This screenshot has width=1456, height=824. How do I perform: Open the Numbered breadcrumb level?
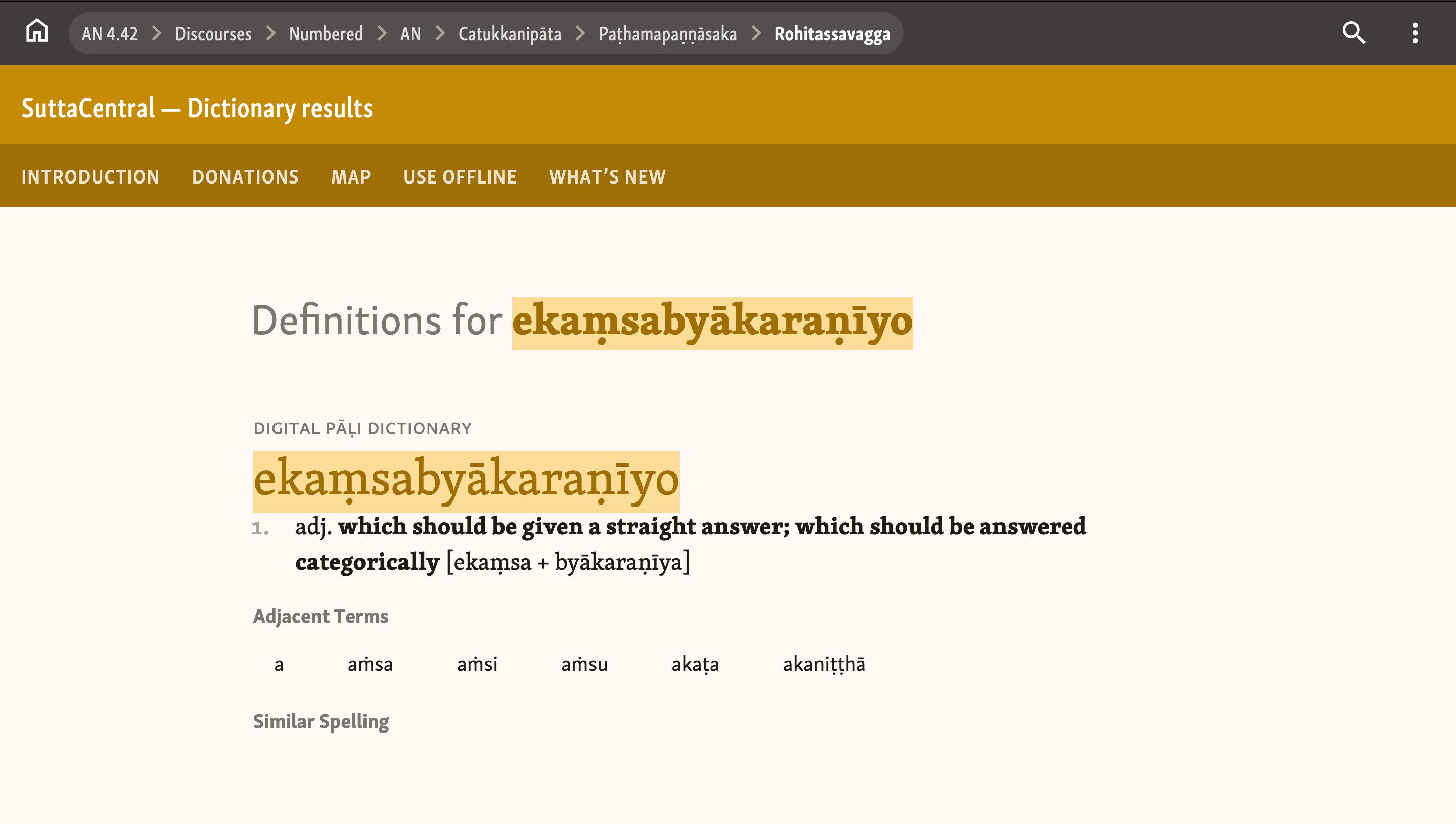click(x=326, y=34)
